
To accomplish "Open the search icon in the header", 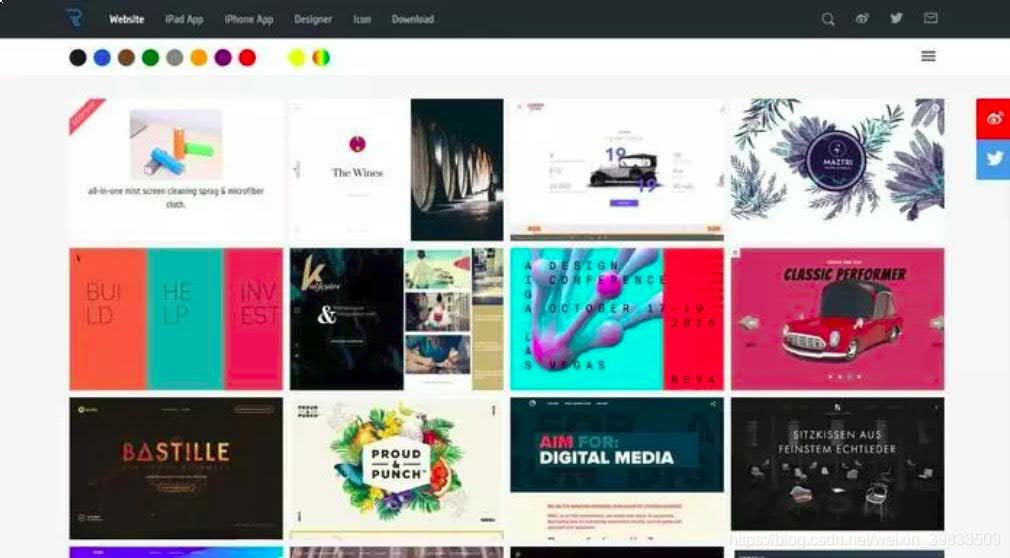I will (828, 19).
